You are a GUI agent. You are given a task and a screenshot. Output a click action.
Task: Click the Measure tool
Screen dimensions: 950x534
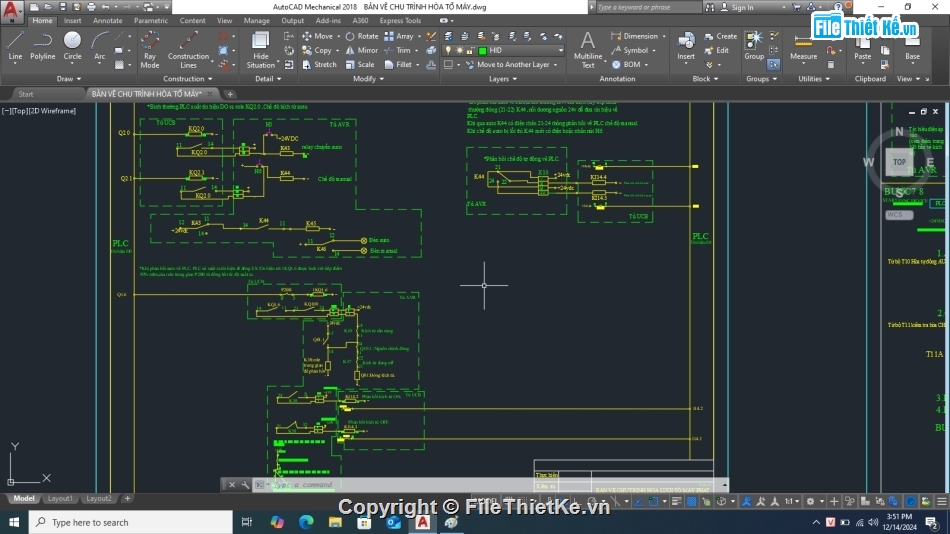803,47
